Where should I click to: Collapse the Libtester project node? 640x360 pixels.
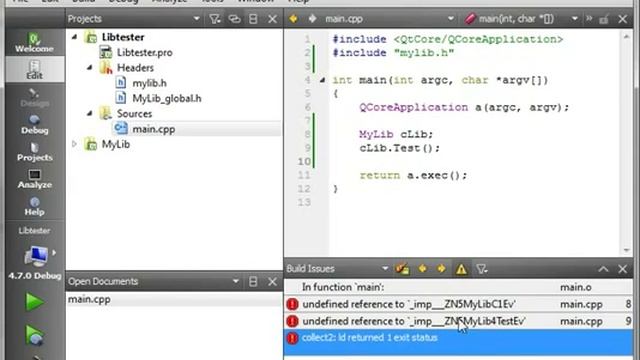pyautogui.click(x=75, y=37)
